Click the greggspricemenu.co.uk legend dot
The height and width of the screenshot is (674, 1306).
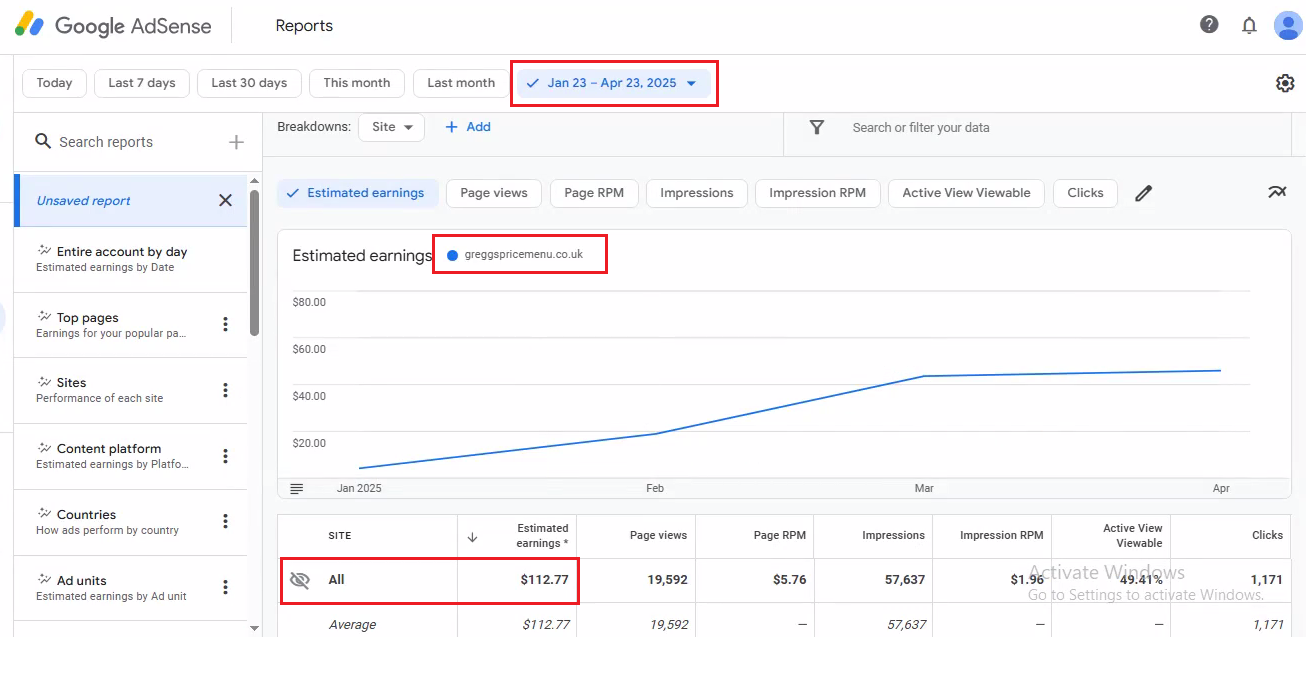point(452,255)
